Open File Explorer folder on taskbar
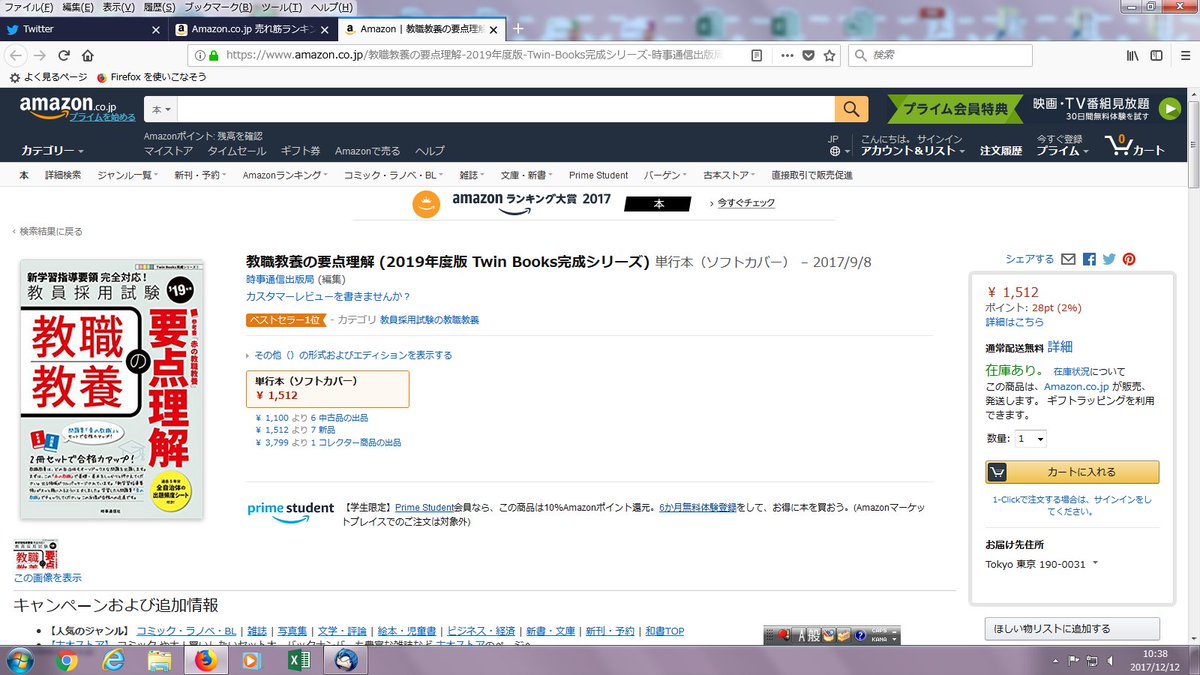This screenshot has width=1200, height=675. tap(159, 660)
